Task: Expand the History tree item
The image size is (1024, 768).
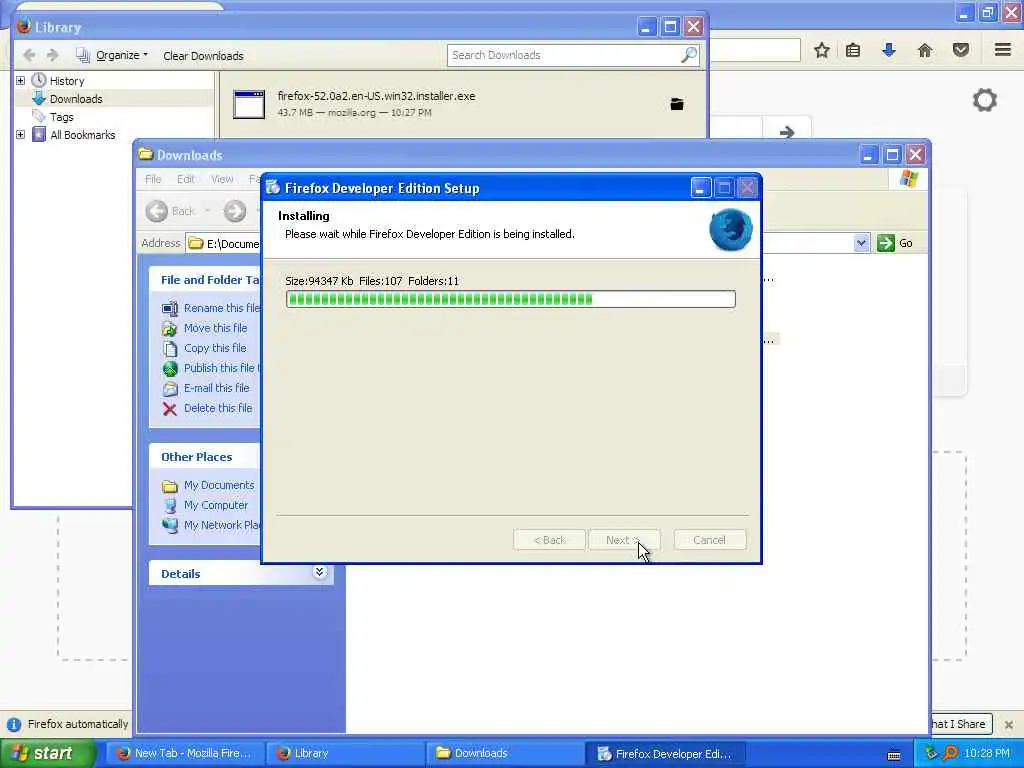Action: coord(20,80)
